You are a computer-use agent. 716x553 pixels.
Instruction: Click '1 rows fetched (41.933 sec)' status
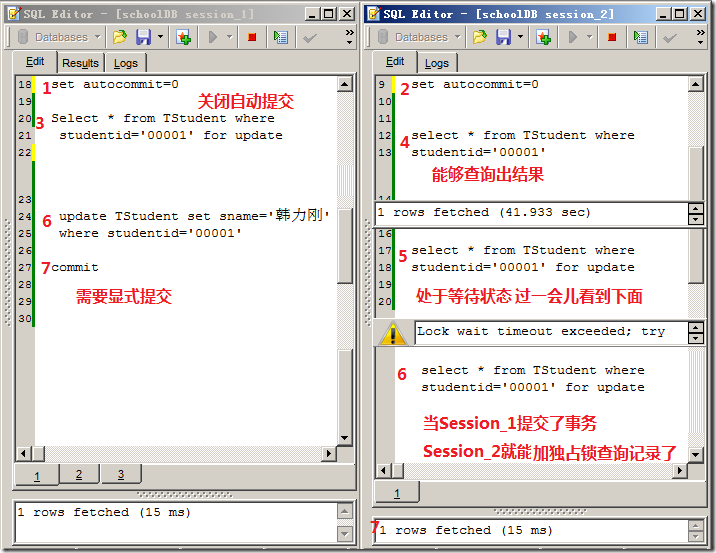484,212
